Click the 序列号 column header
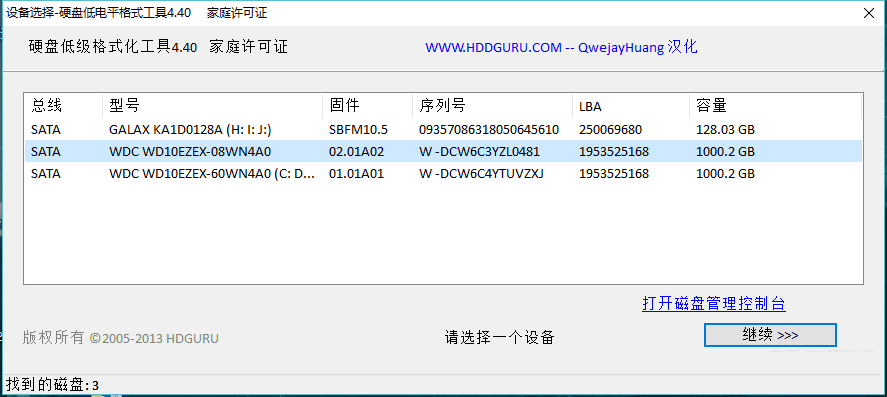The height and width of the screenshot is (397, 887). coord(493,105)
